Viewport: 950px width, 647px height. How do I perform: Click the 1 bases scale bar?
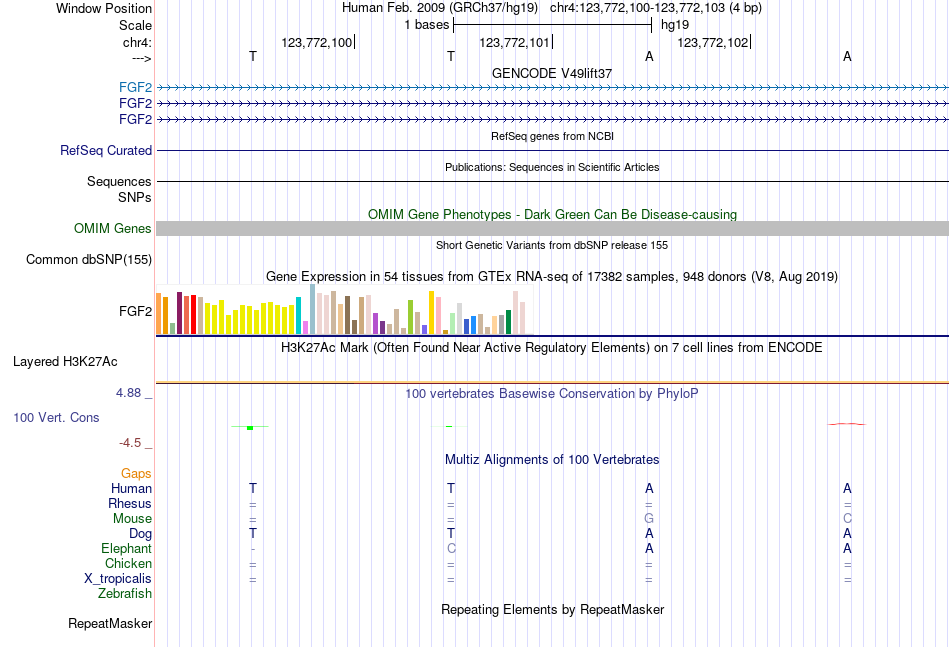(552, 25)
